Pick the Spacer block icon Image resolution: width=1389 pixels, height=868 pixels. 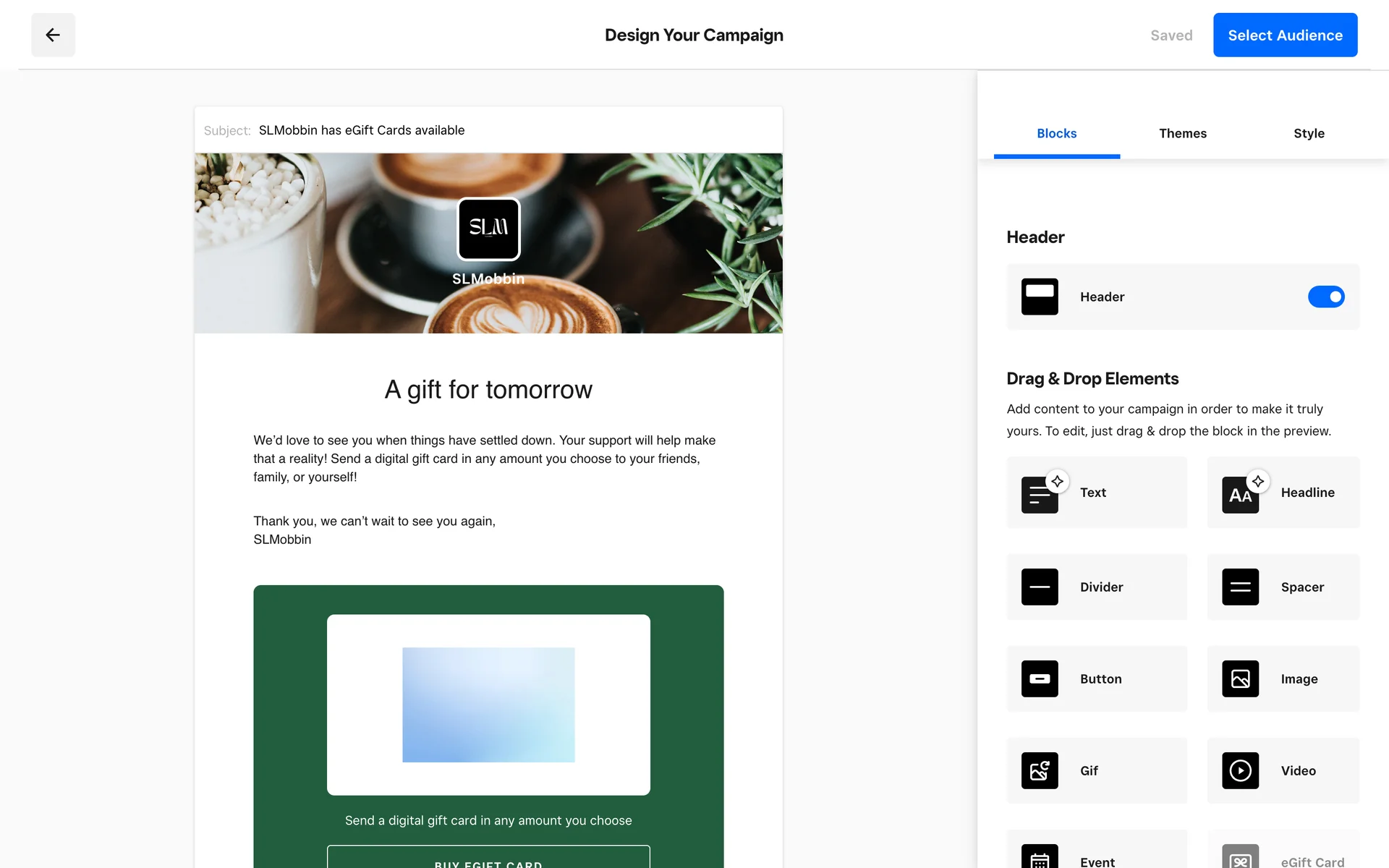point(1239,587)
